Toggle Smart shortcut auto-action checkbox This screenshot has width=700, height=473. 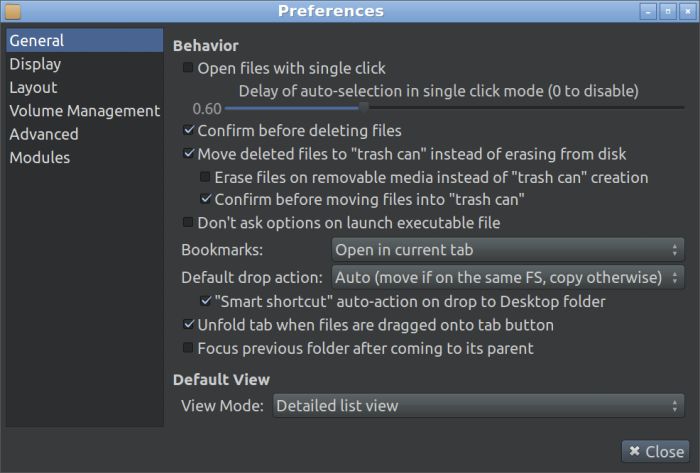coord(205,301)
